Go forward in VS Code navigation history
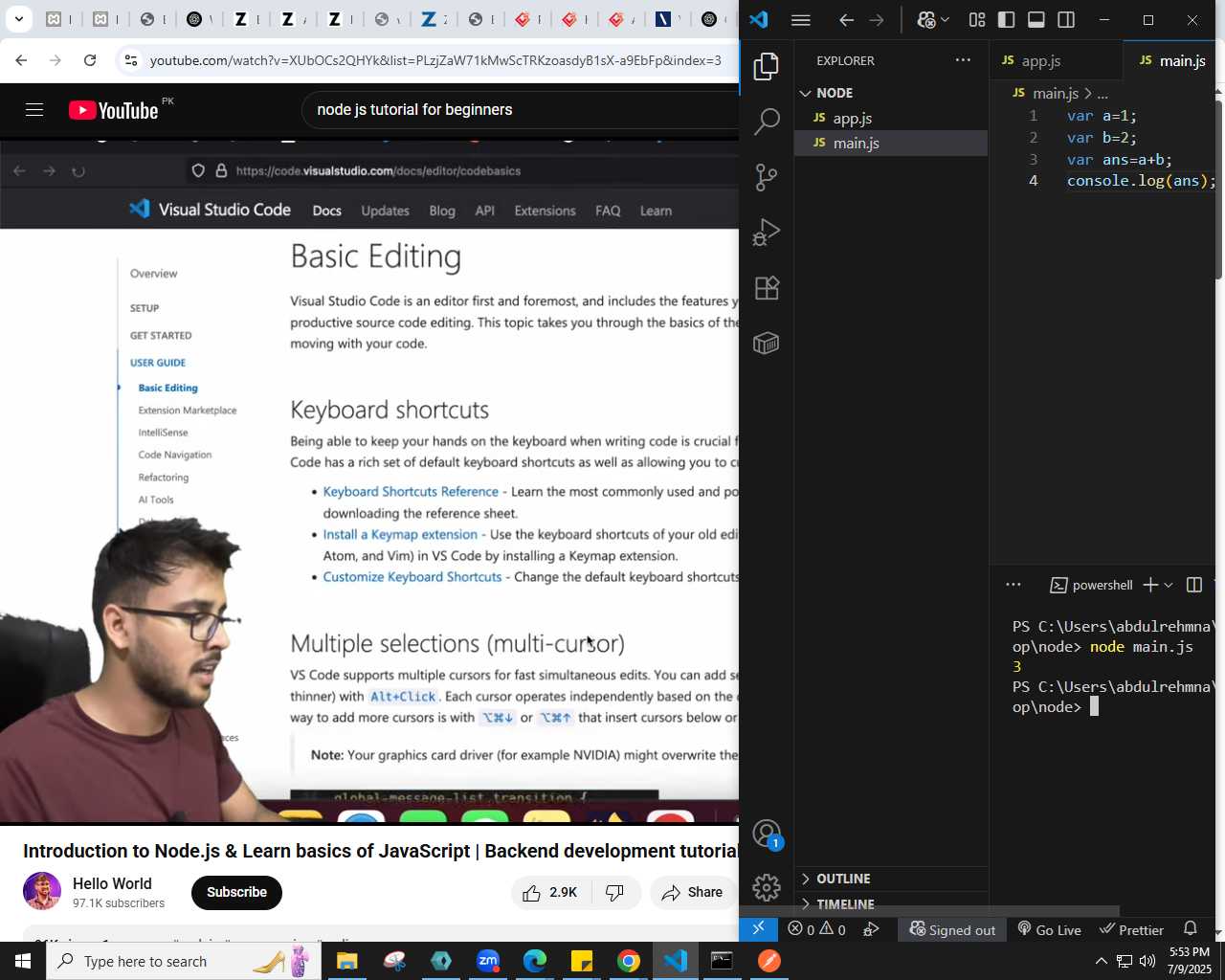This screenshot has height=980, width=1225. coord(877,20)
